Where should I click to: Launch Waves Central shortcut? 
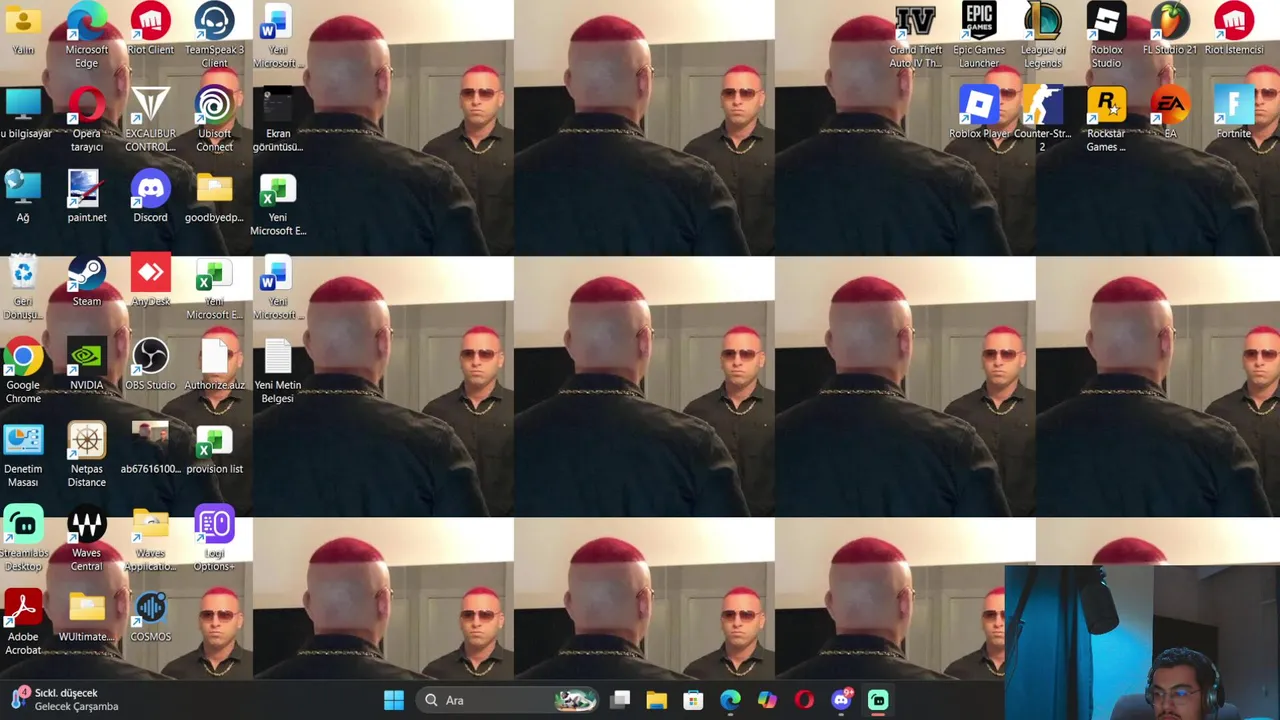pyautogui.click(x=87, y=539)
